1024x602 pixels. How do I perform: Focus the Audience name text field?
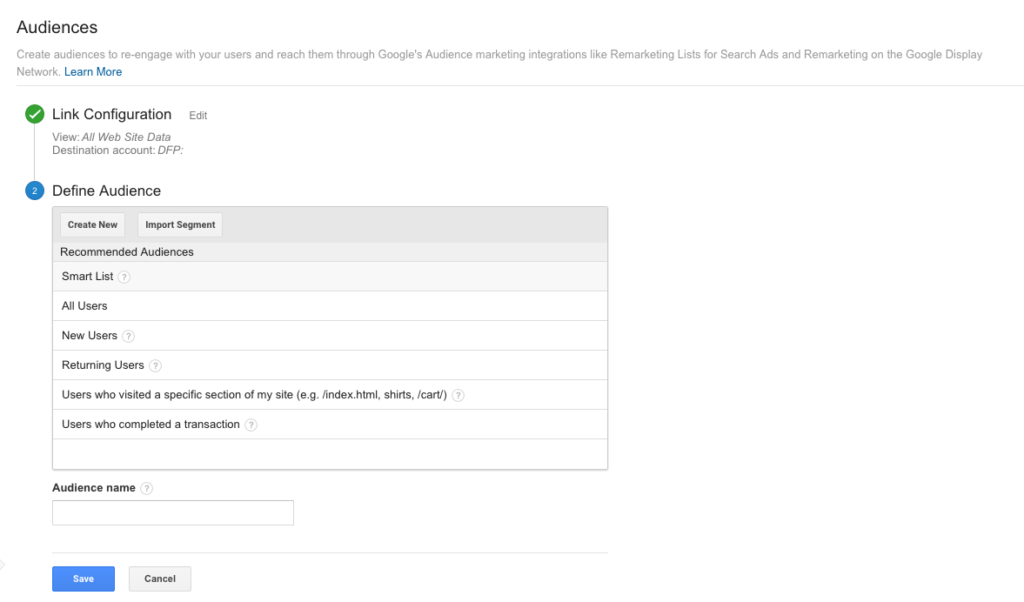(x=173, y=513)
